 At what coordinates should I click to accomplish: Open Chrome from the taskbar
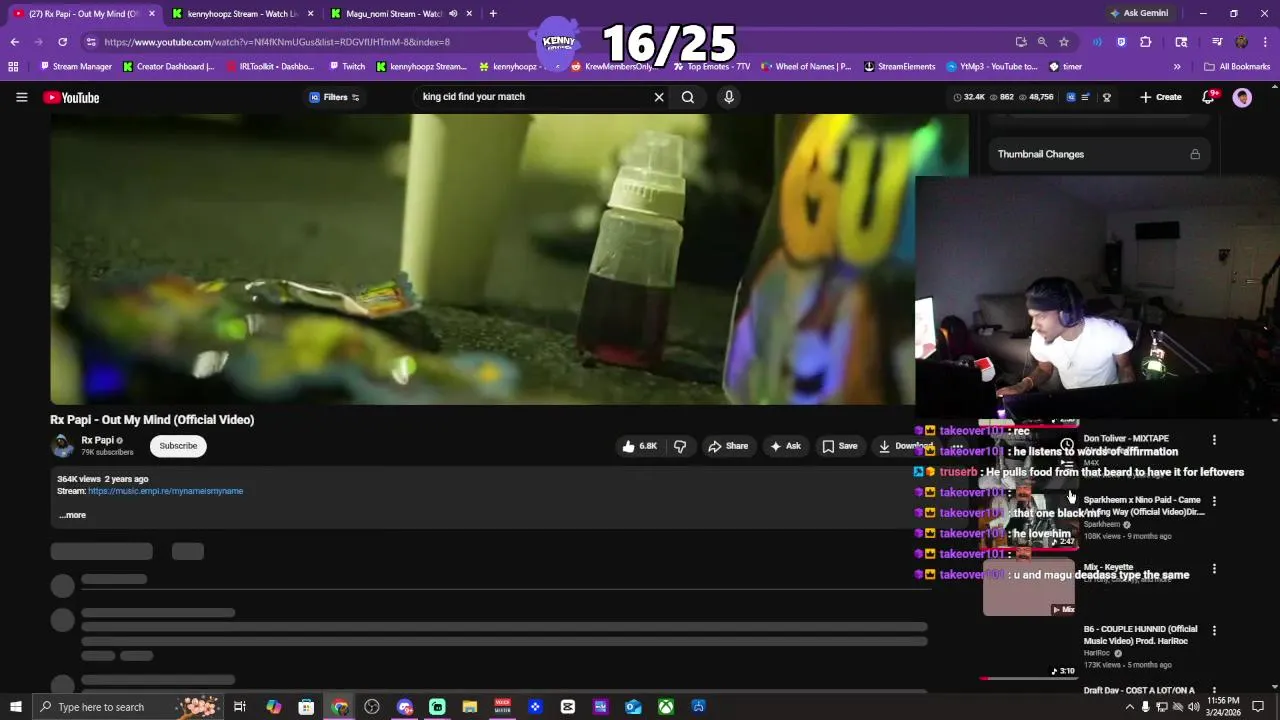[340, 707]
